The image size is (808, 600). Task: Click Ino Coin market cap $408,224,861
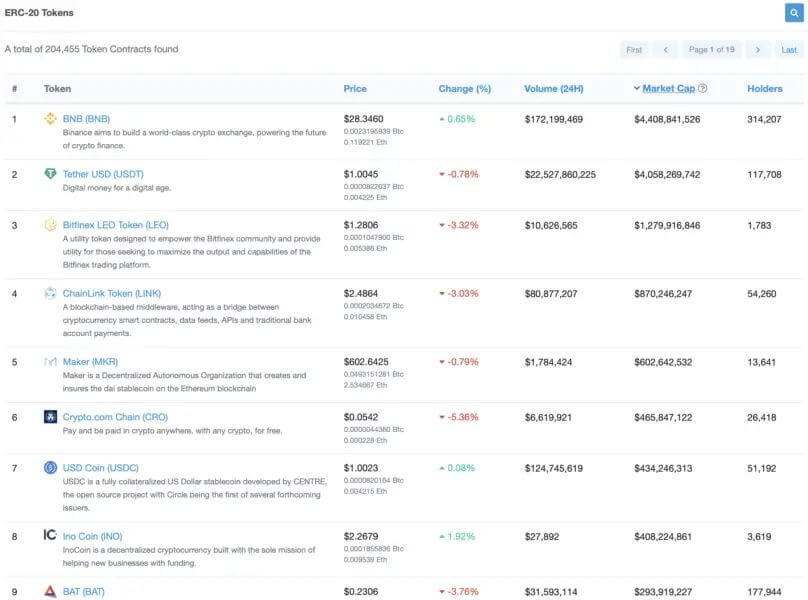[663, 537]
